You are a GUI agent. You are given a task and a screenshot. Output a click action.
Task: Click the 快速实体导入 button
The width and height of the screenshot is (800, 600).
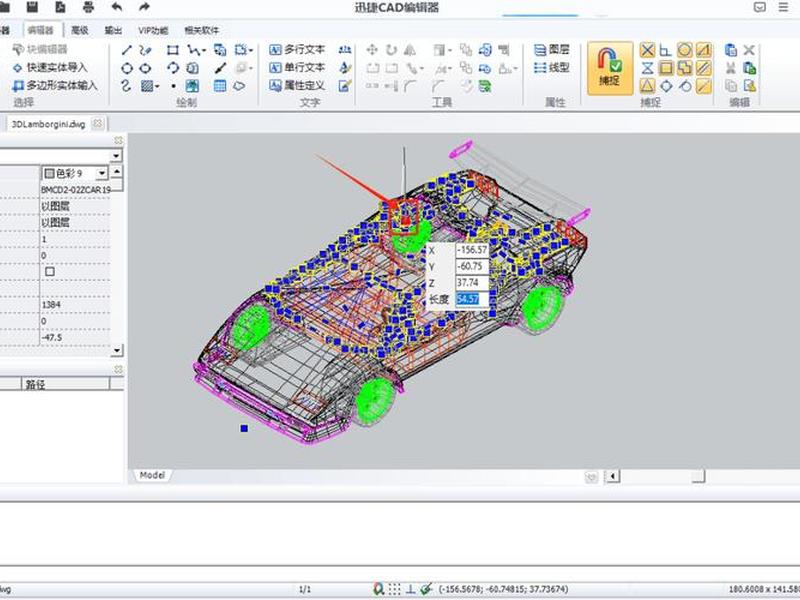pyautogui.click(x=50, y=67)
